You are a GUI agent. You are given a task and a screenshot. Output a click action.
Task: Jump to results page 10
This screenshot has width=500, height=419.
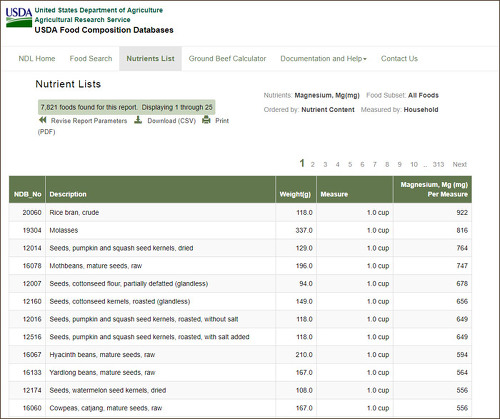coord(414,164)
